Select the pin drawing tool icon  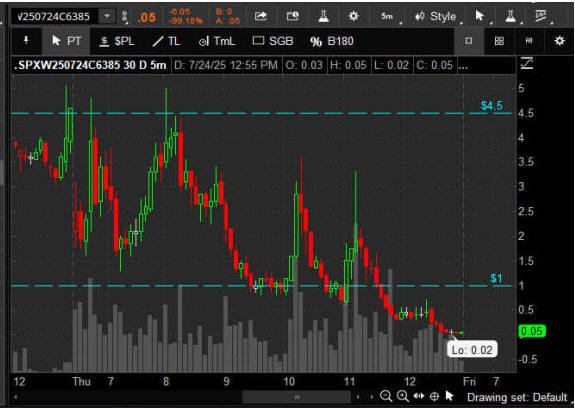tap(26, 41)
